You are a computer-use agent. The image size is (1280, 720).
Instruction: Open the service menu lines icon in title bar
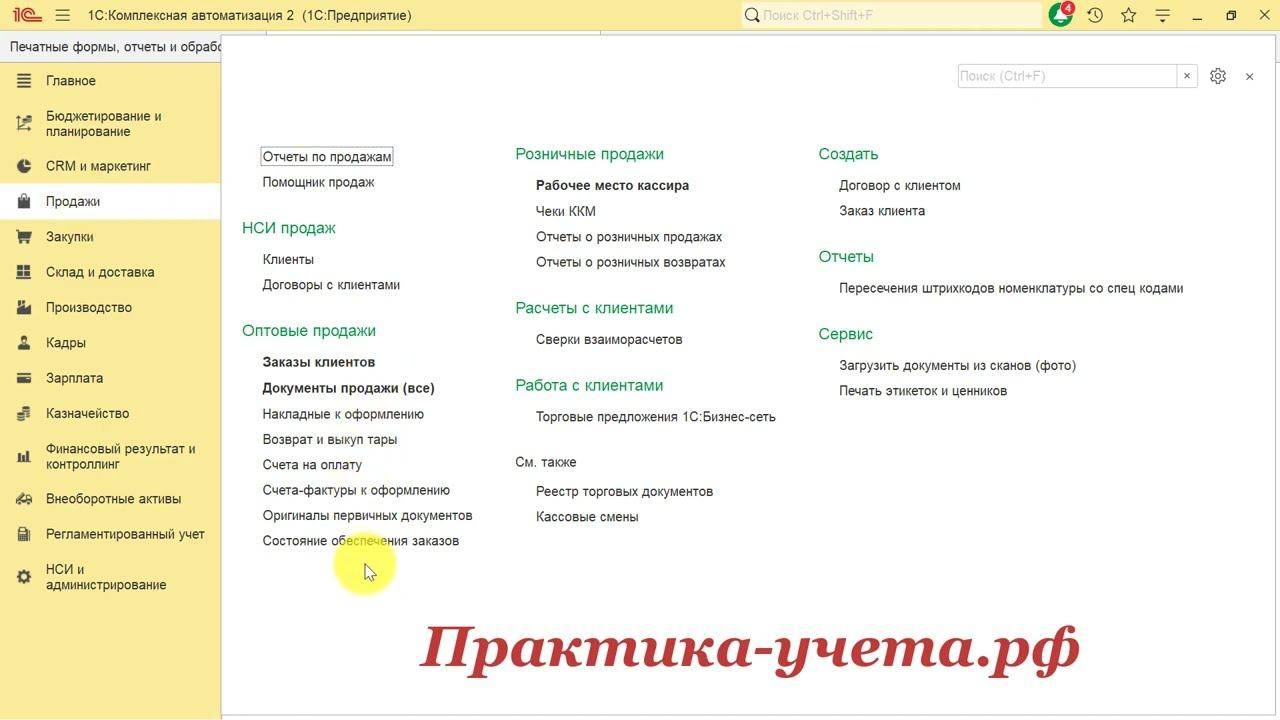(1162, 15)
